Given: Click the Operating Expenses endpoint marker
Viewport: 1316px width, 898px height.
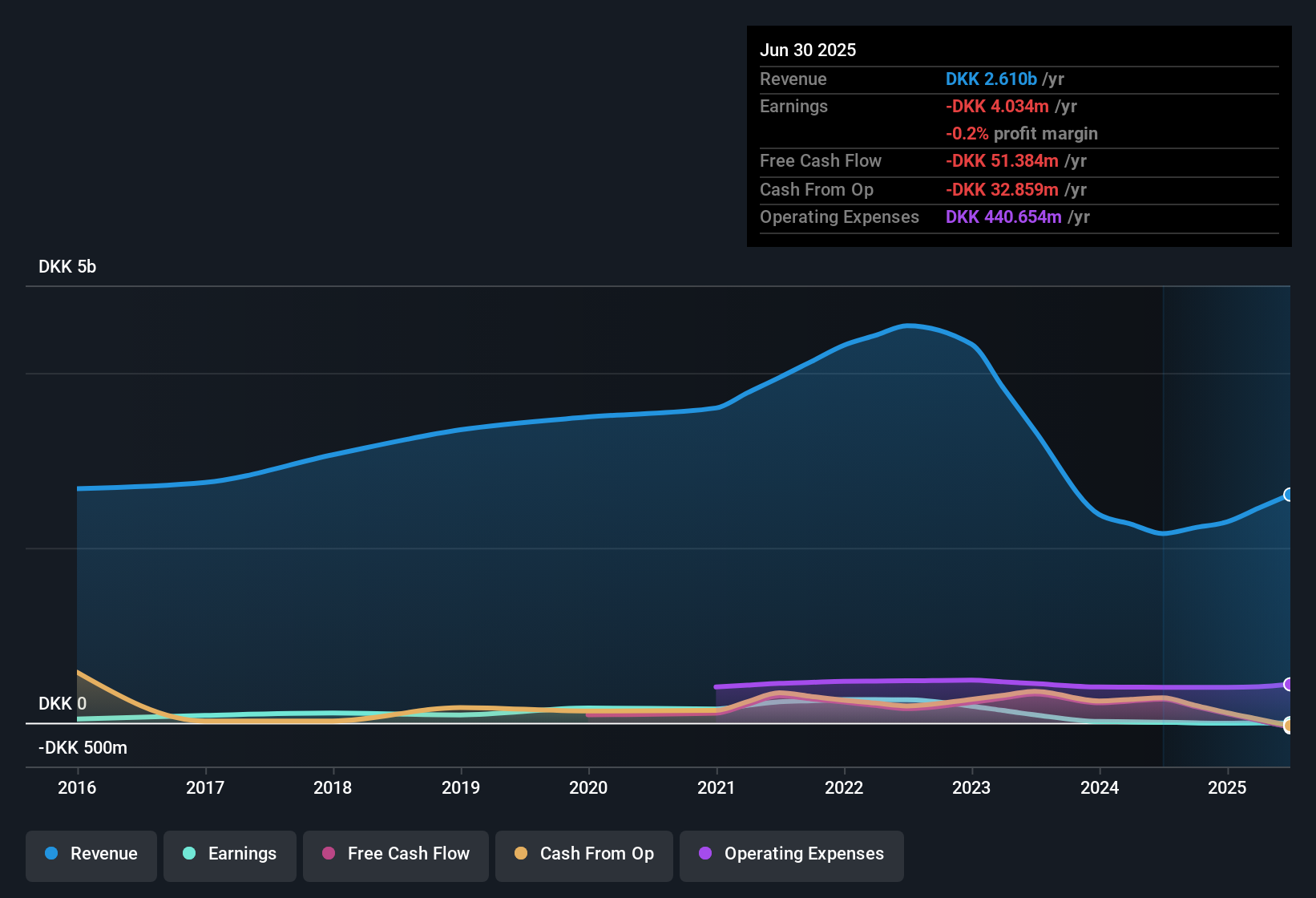Looking at the screenshot, I should [x=1288, y=684].
